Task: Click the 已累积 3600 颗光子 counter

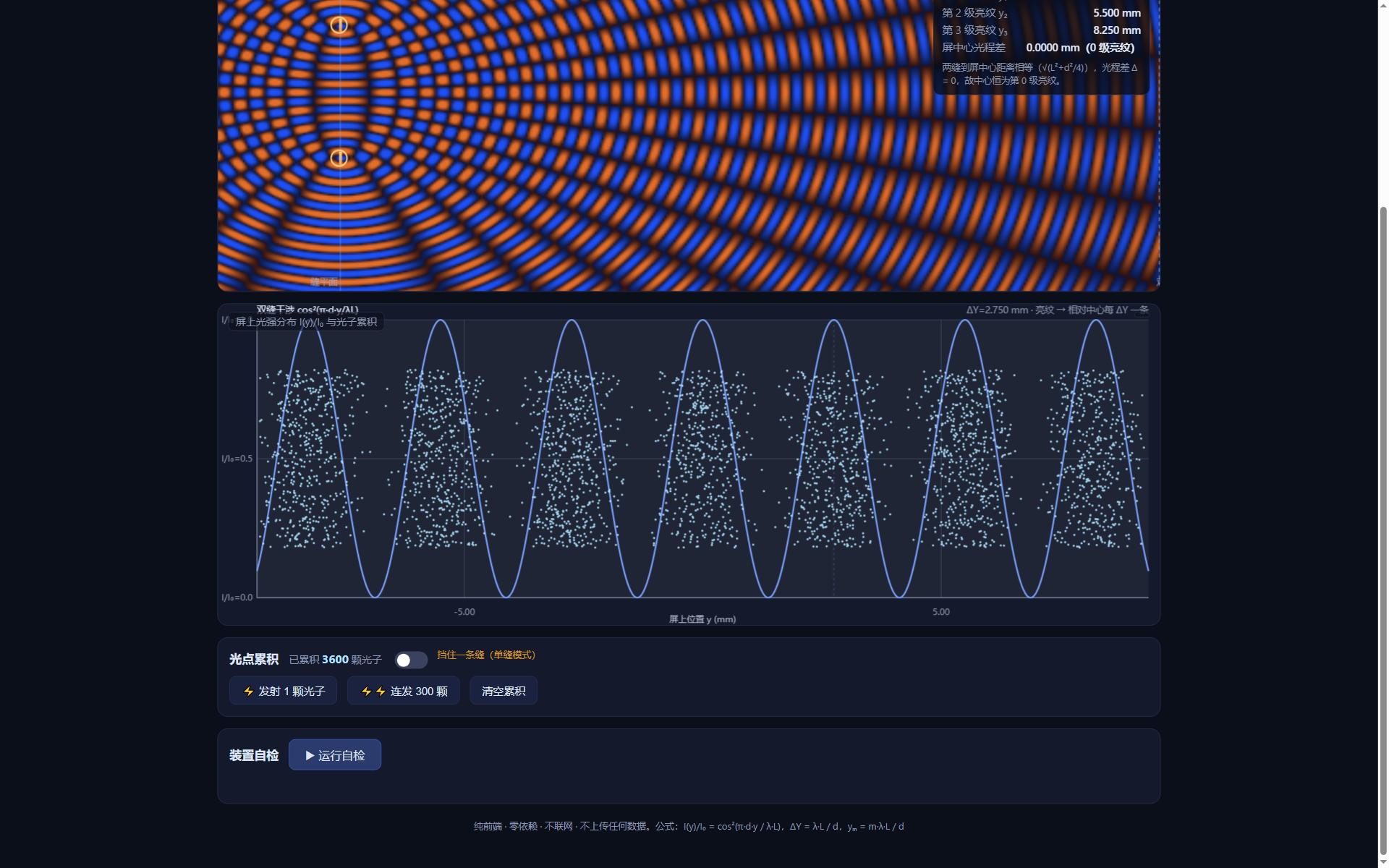Action: [x=335, y=660]
